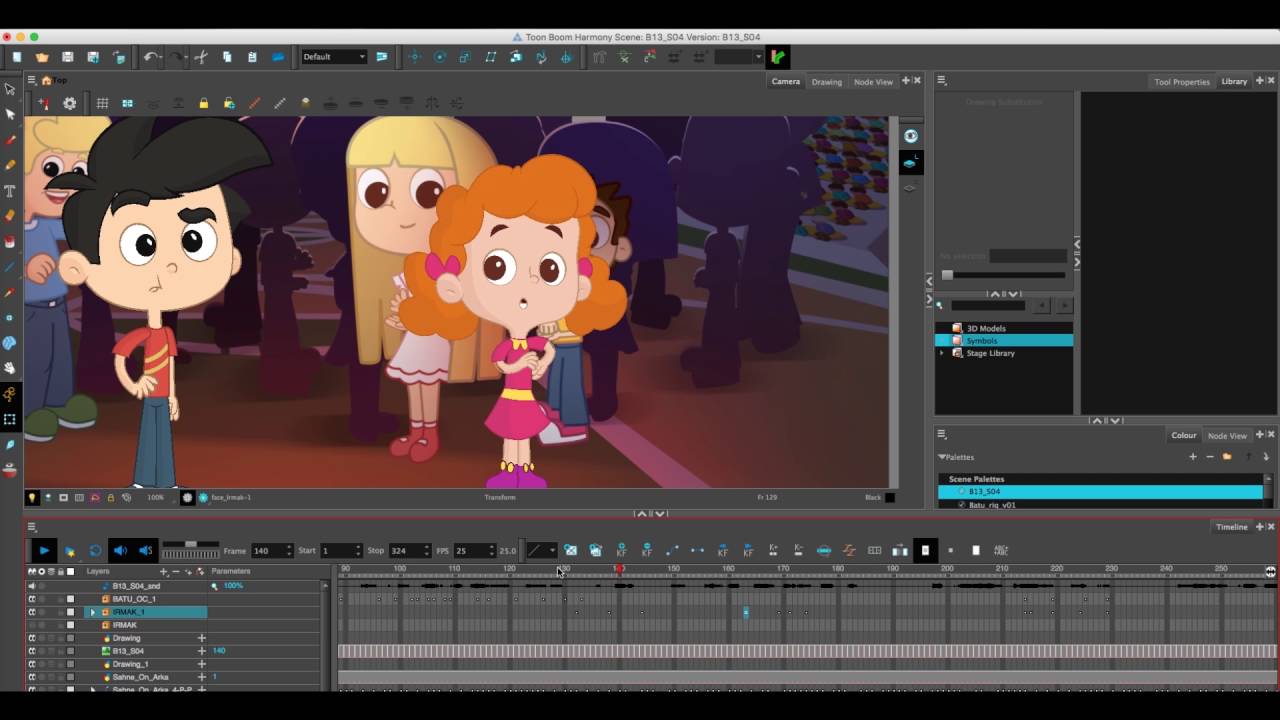Enable the BATU_OC_1 layer checkbox

70,598
